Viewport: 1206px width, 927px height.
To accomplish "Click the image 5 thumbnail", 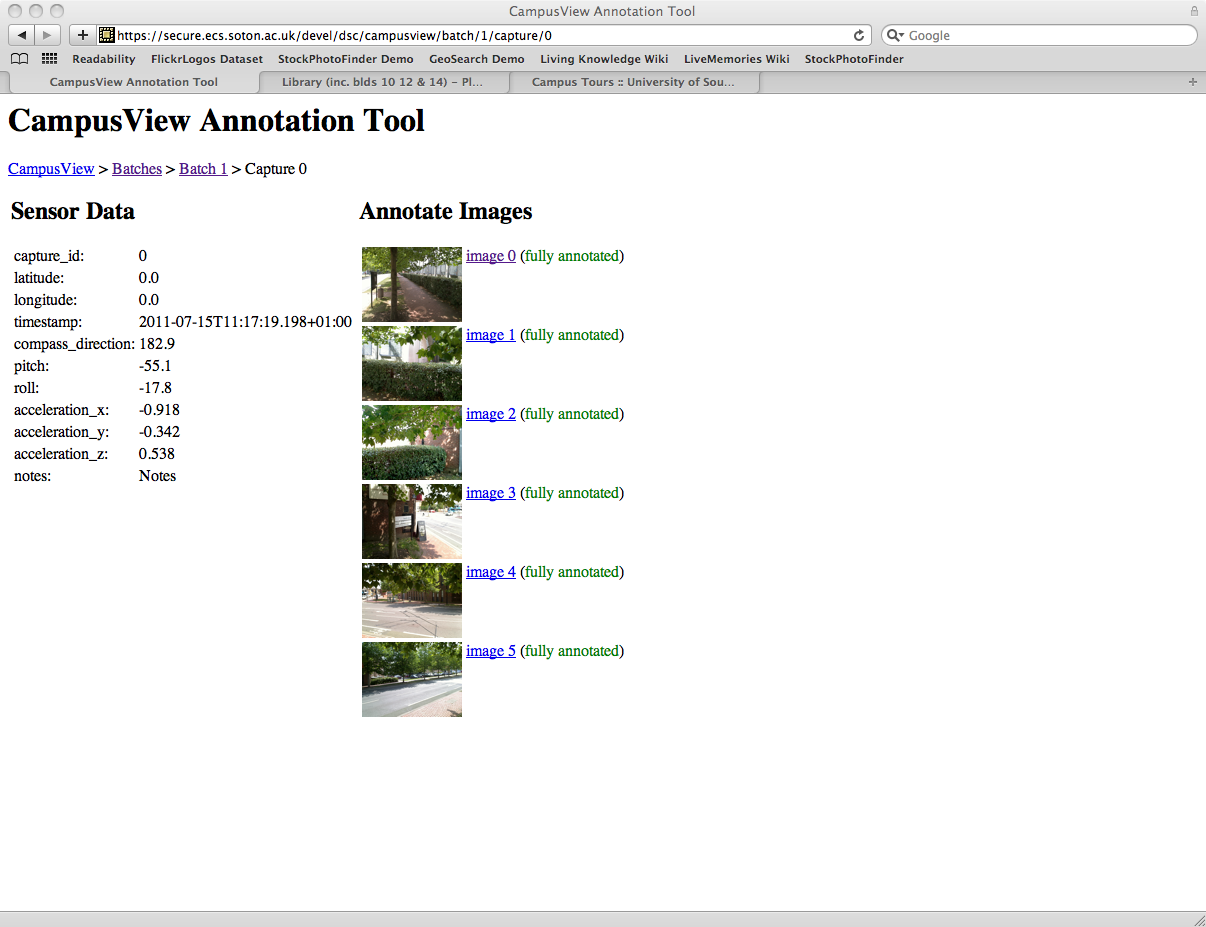I will (x=412, y=679).
